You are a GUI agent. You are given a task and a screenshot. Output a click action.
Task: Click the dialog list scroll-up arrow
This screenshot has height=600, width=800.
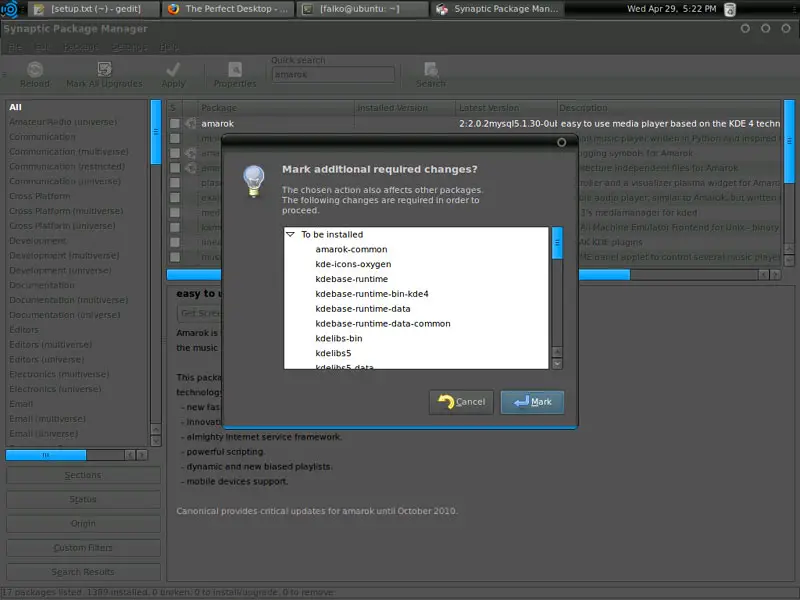pyautogui.click(x=557, y=352)
